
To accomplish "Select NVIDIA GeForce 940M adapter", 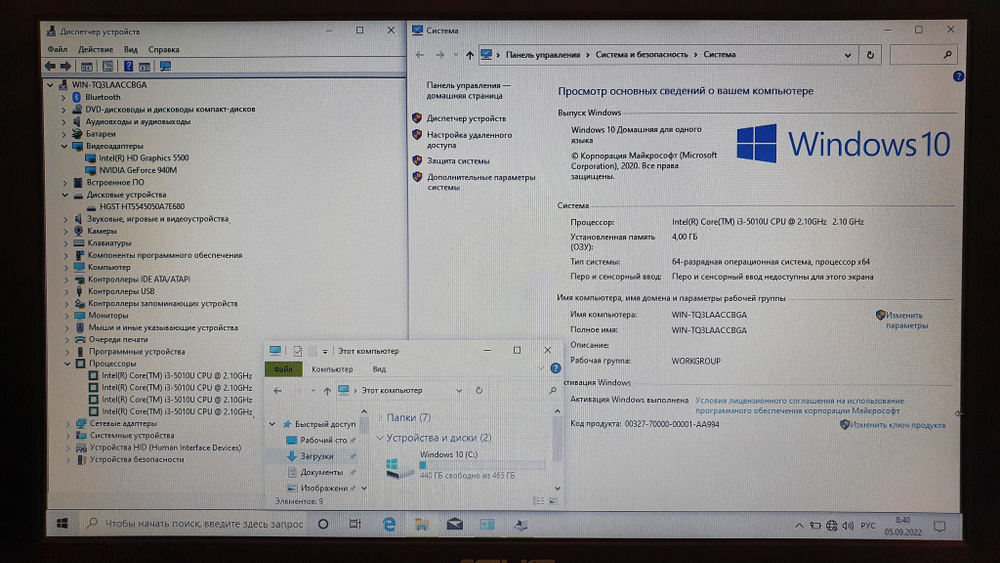I will [138, 170].
